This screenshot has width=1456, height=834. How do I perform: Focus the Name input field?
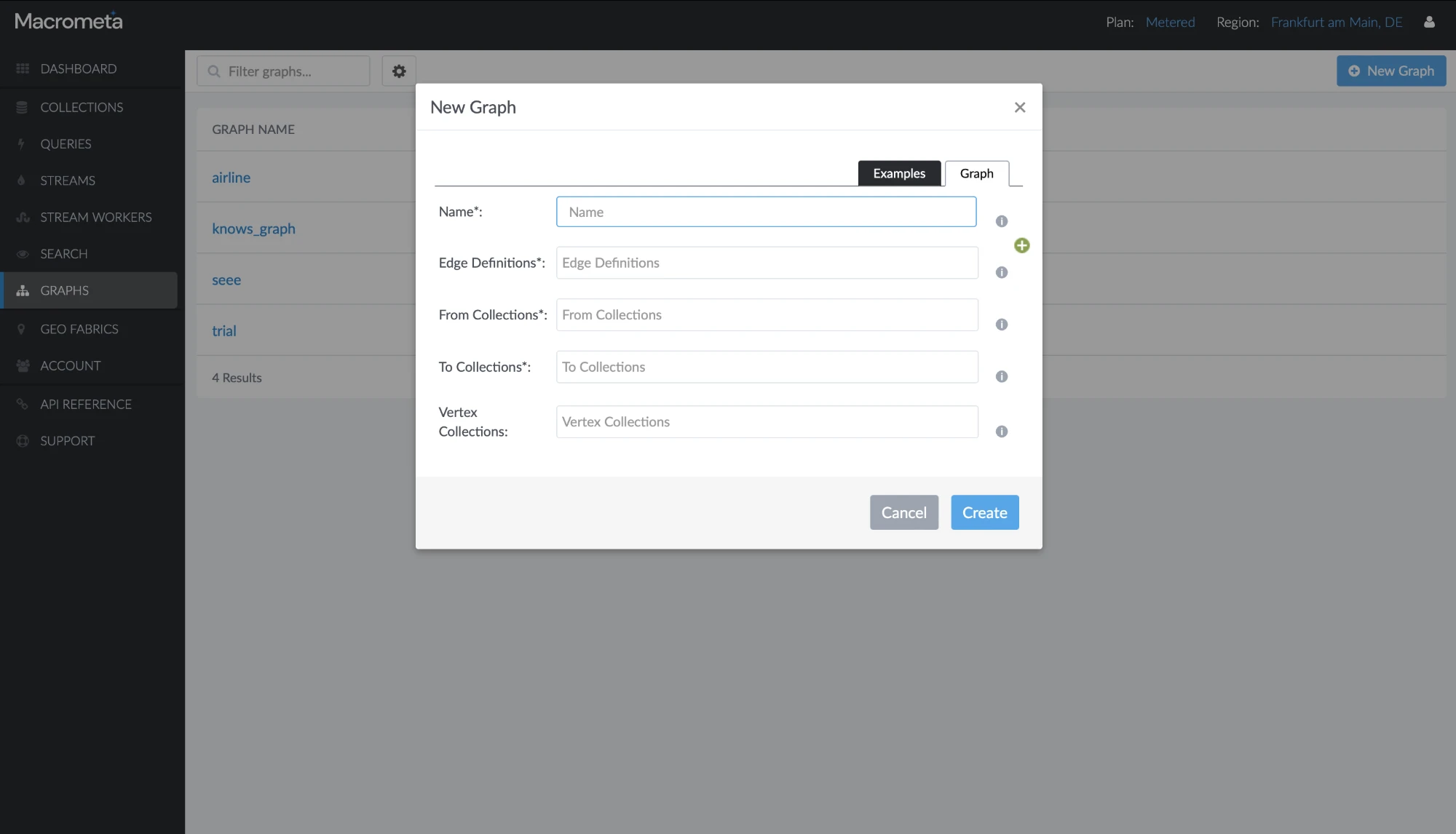tap(766, 212)
